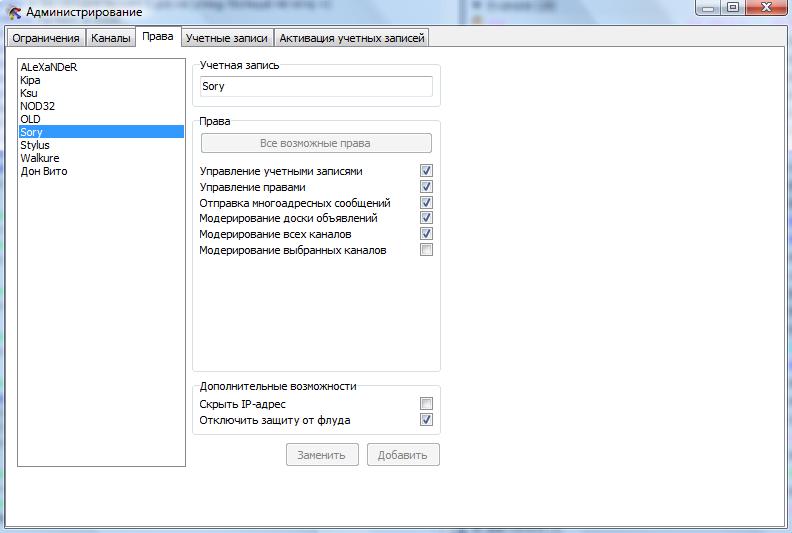Switch to the Ограничения tab
Screen dimensions: 792x533
coord(45,39)
